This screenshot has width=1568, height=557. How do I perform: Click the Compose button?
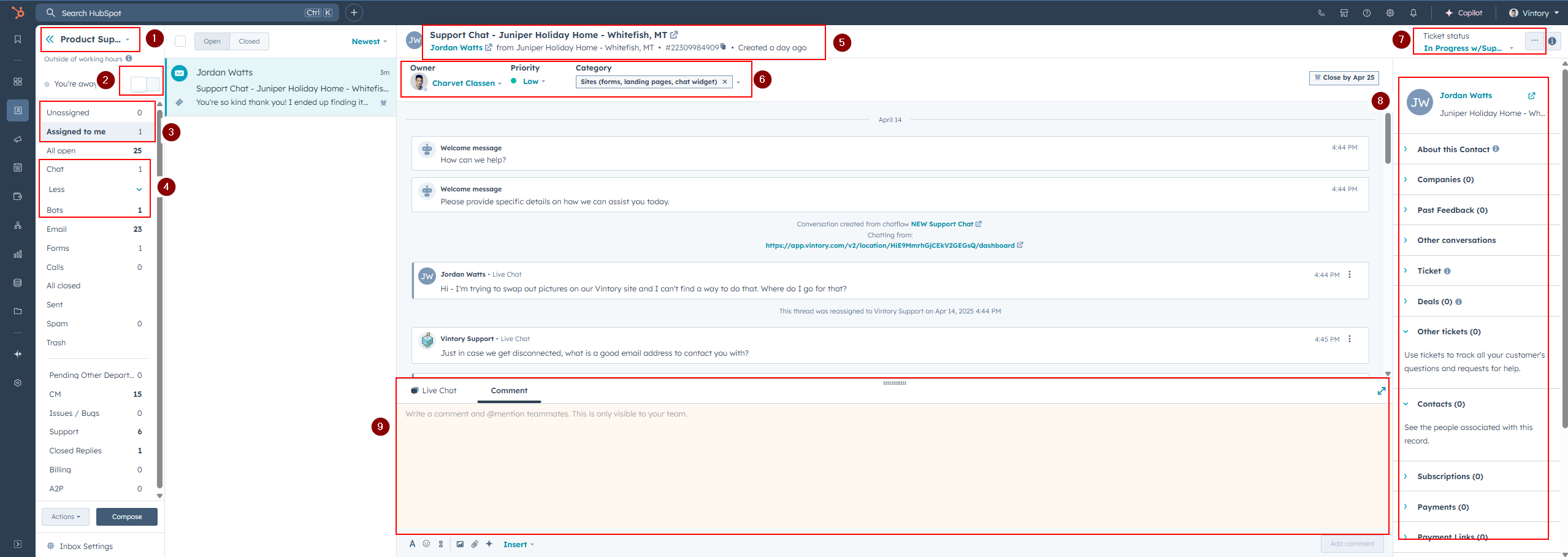coord(127,517)
